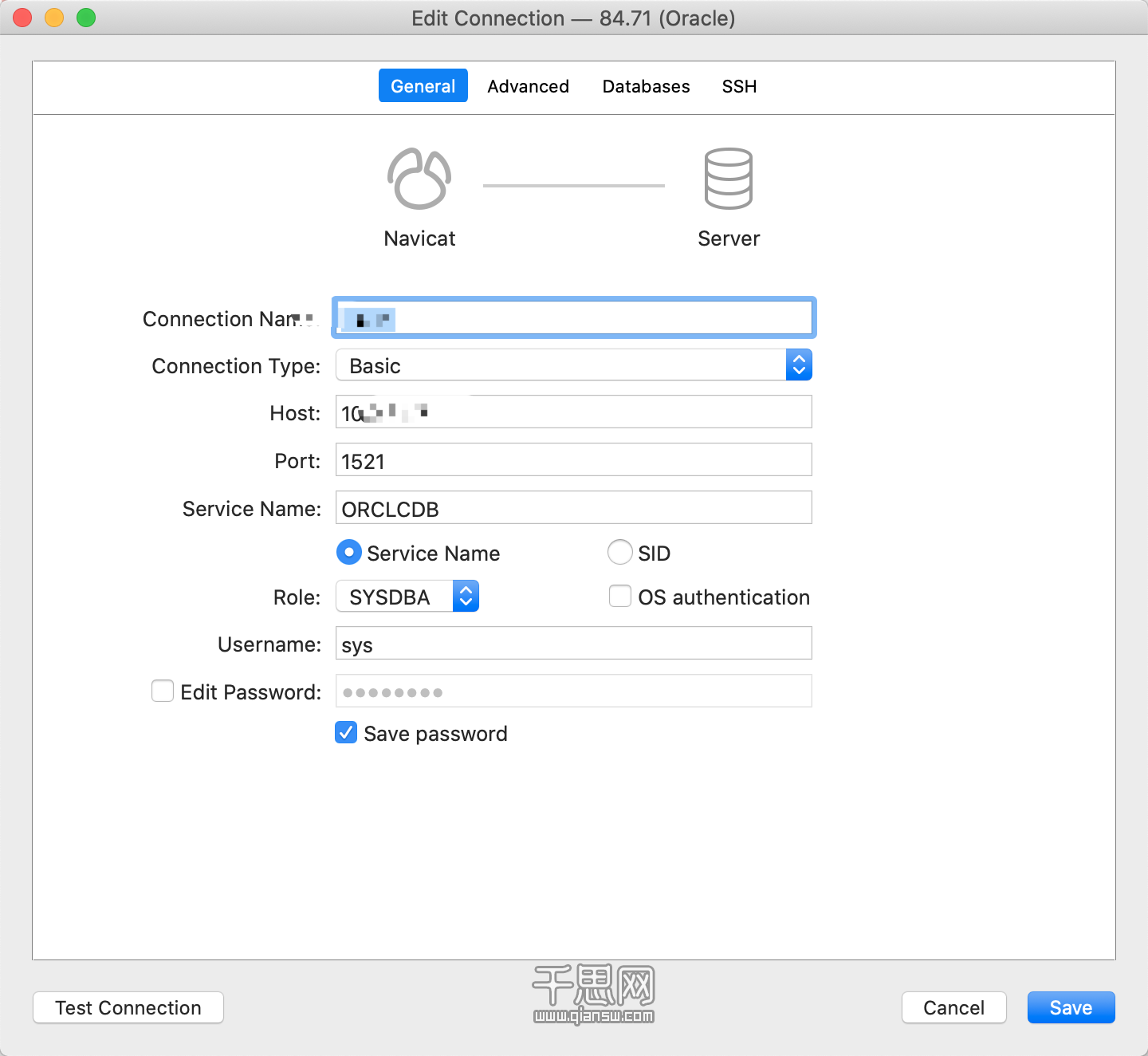The image size is (1148, 1056).
Task: Click the Server database icon
Action: click(x=729, y=179)
